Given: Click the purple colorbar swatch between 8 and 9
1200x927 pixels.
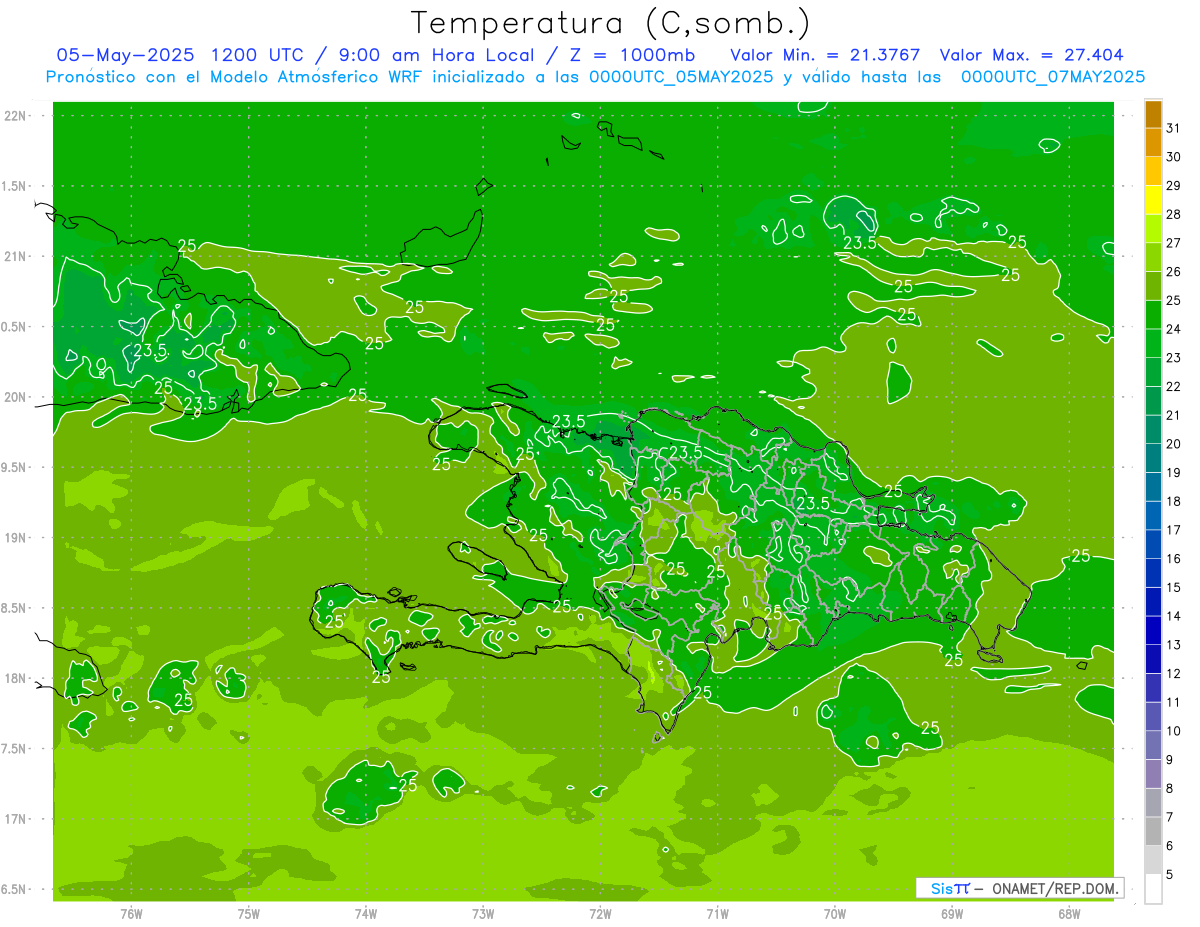Looking at the screenshot, I should (1153, 774).
